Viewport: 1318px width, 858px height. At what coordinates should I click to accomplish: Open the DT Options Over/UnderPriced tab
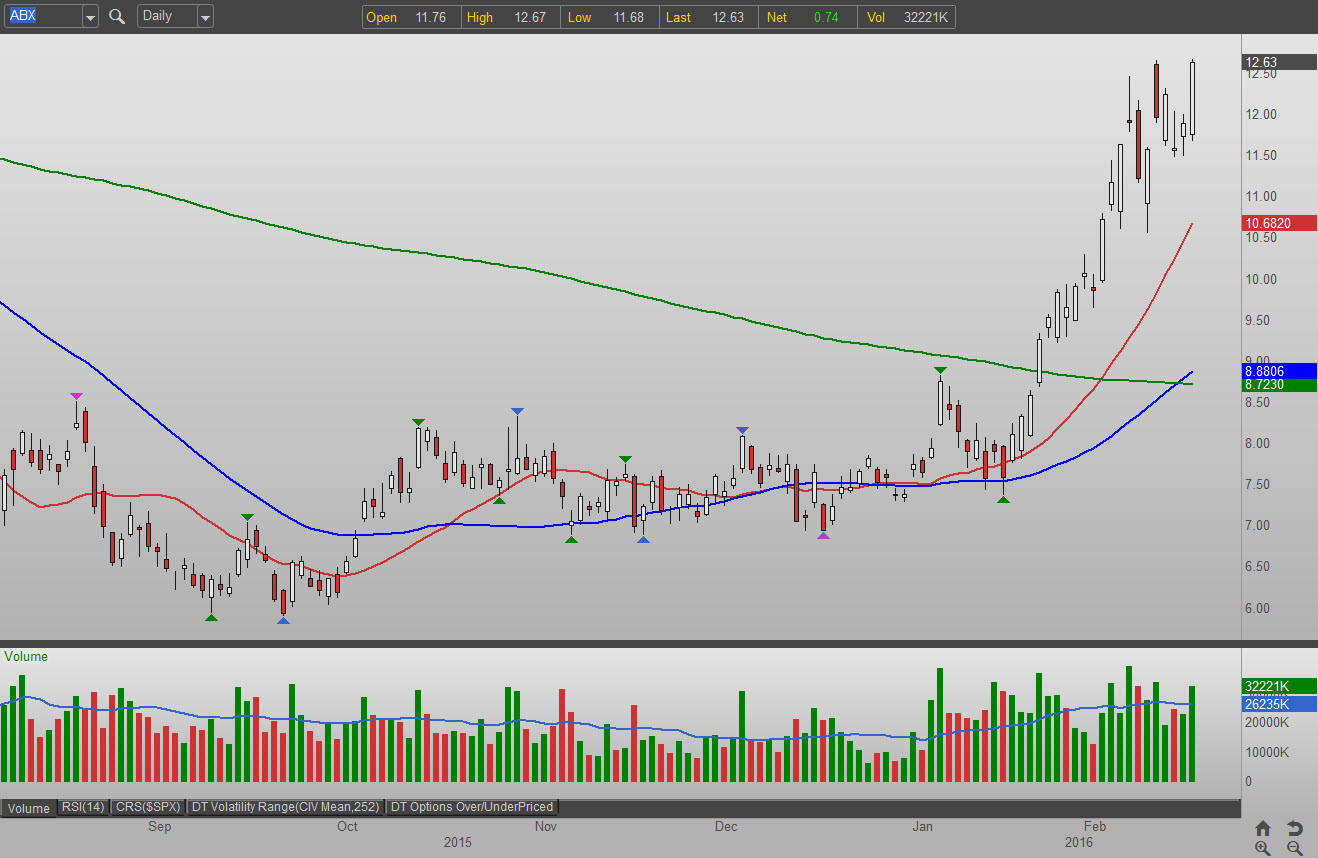[471, 807]
